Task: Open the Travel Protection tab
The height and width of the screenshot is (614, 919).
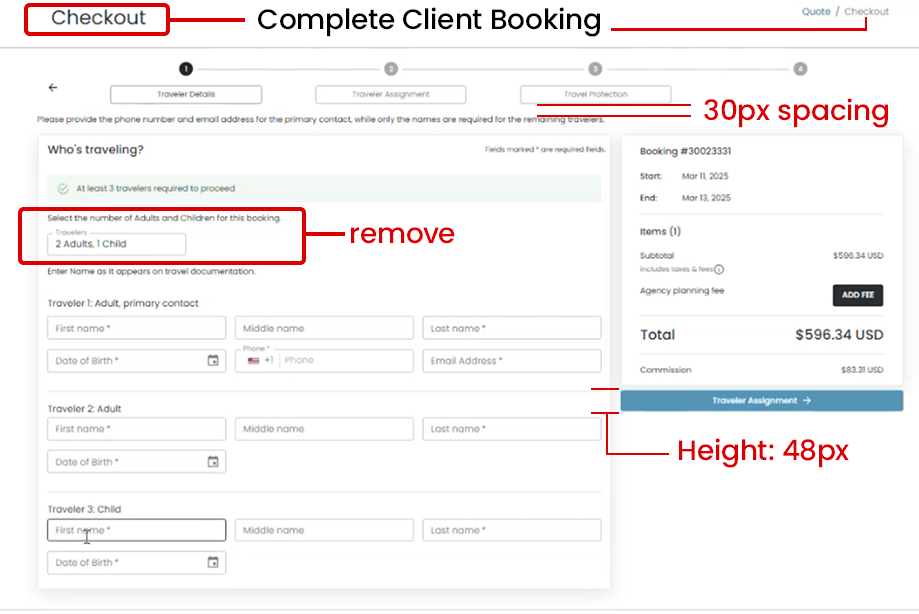Action: coord(595,95)
